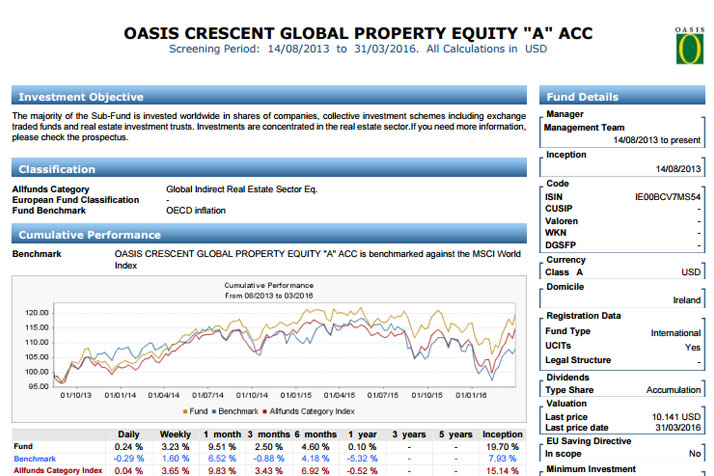Click the Allfunds Category Index Inception return 15.14 %
Viewport: 714px width, 476px height.
[x=502, y=471]
